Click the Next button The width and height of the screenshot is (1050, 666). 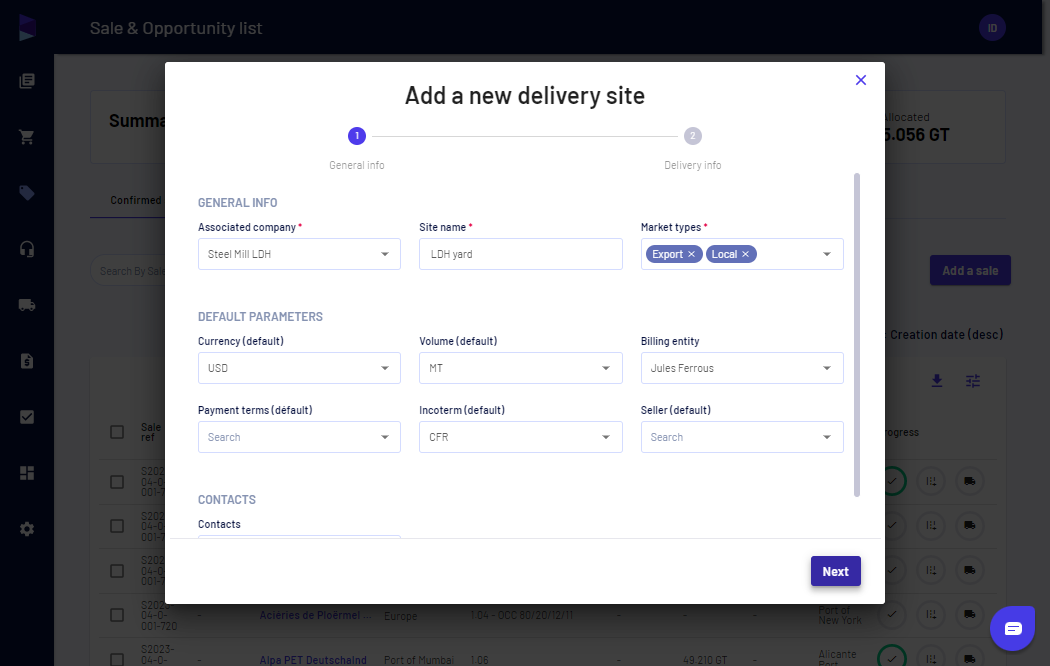836,571
